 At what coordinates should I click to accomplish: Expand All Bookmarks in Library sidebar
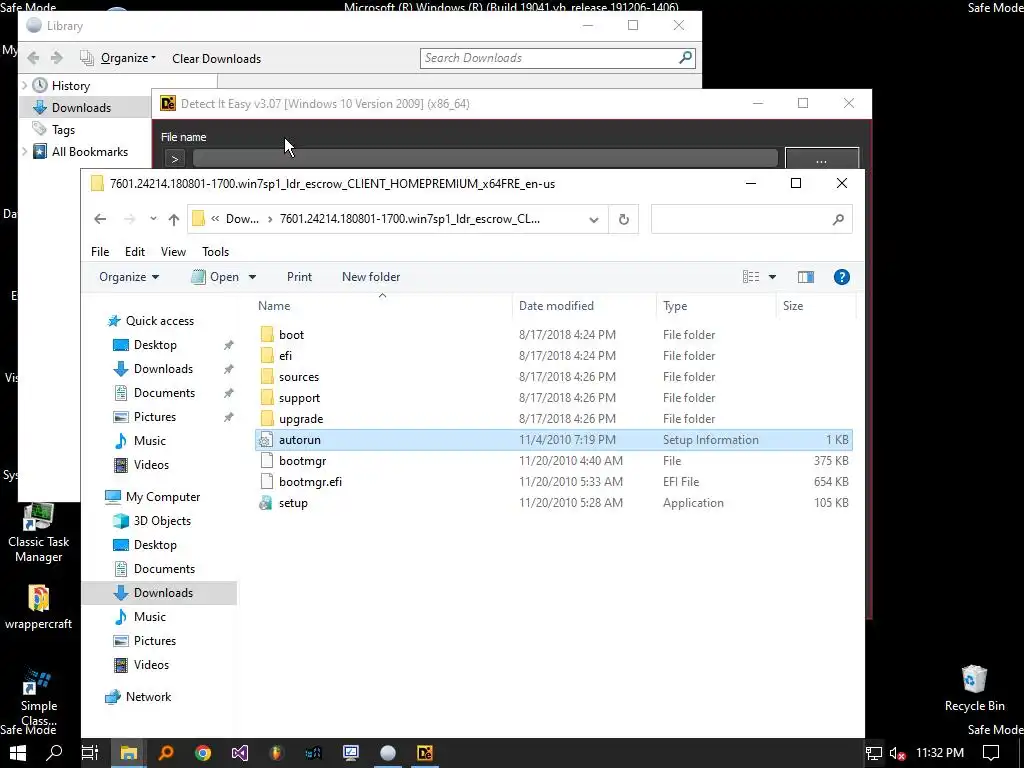[25, 152]
